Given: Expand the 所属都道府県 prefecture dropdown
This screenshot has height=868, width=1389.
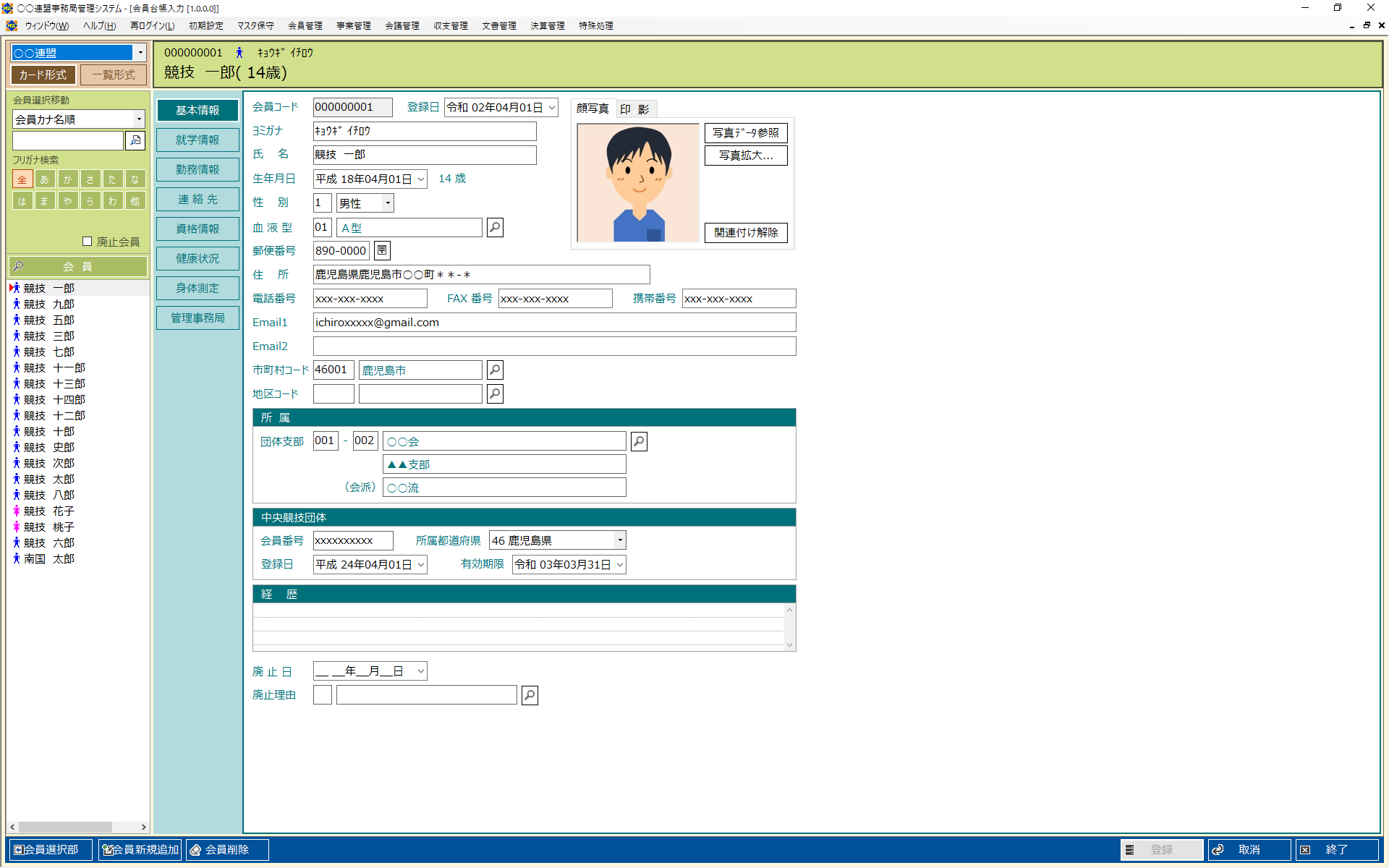Looking at the screenshot, I should click(x=619, y=540).
